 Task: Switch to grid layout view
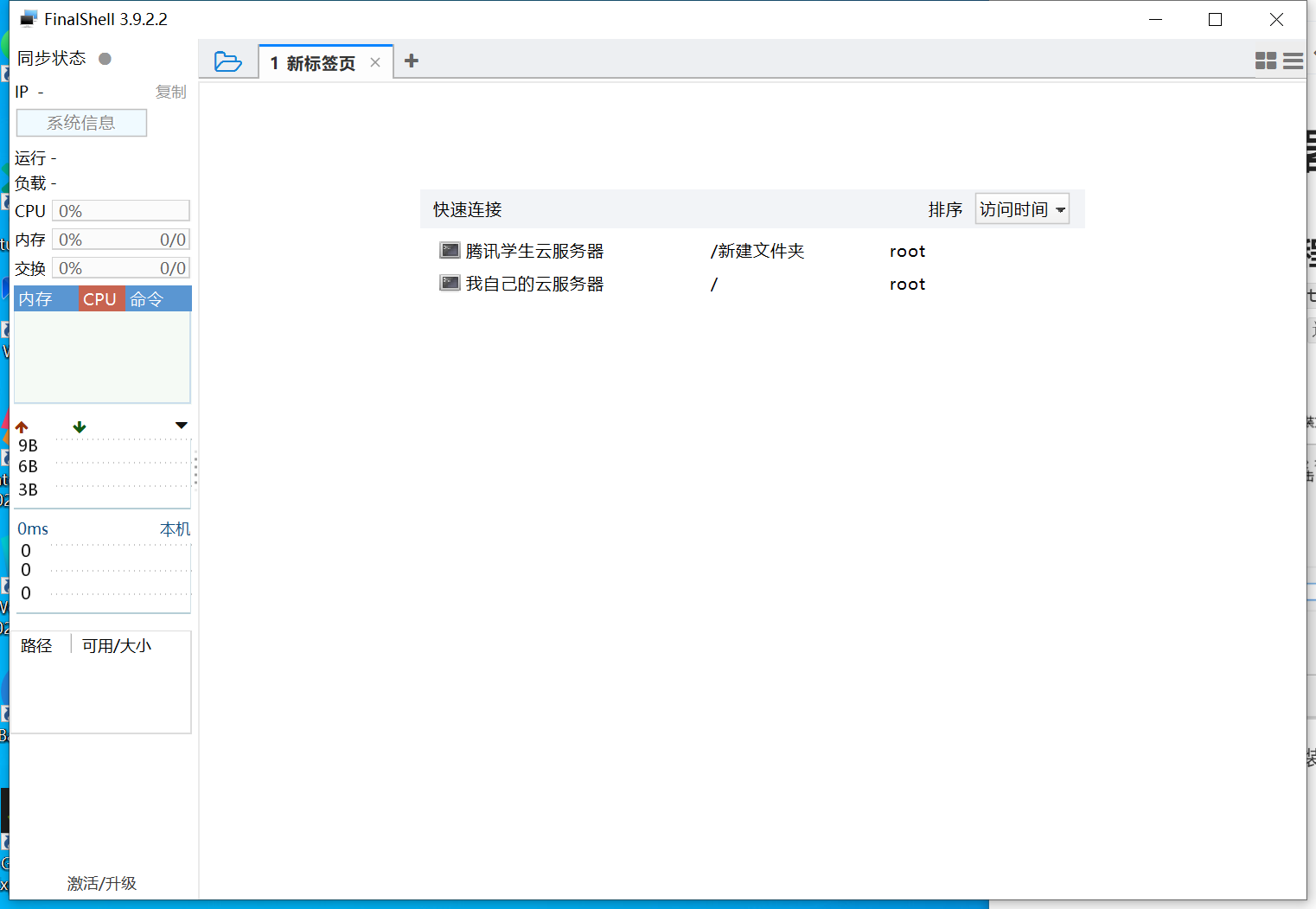[1266, 61]
